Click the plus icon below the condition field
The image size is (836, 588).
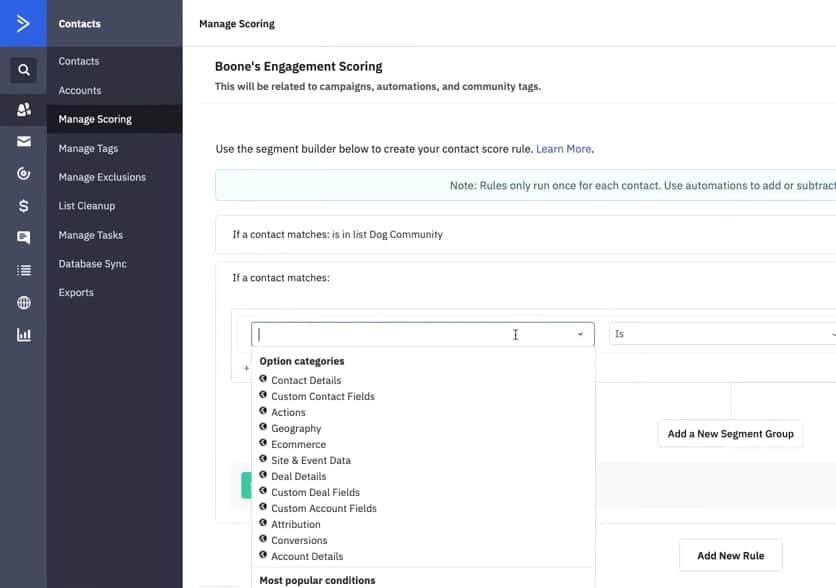tap(246, 368)
